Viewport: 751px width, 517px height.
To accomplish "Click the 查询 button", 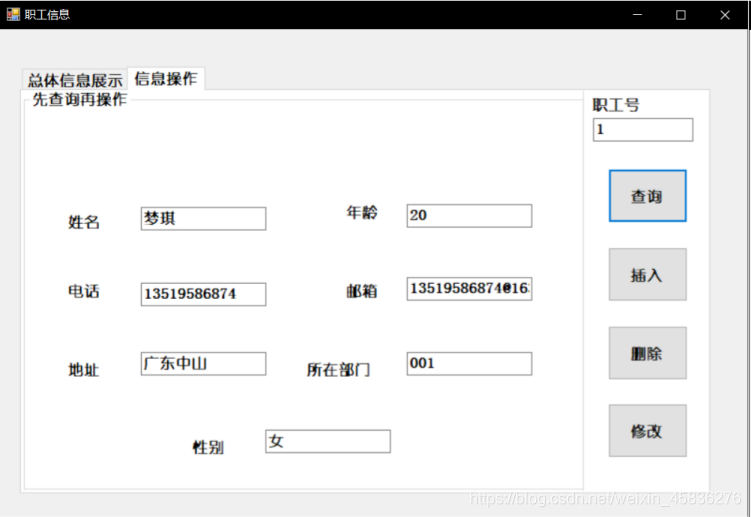I will (x=648, y=196).
